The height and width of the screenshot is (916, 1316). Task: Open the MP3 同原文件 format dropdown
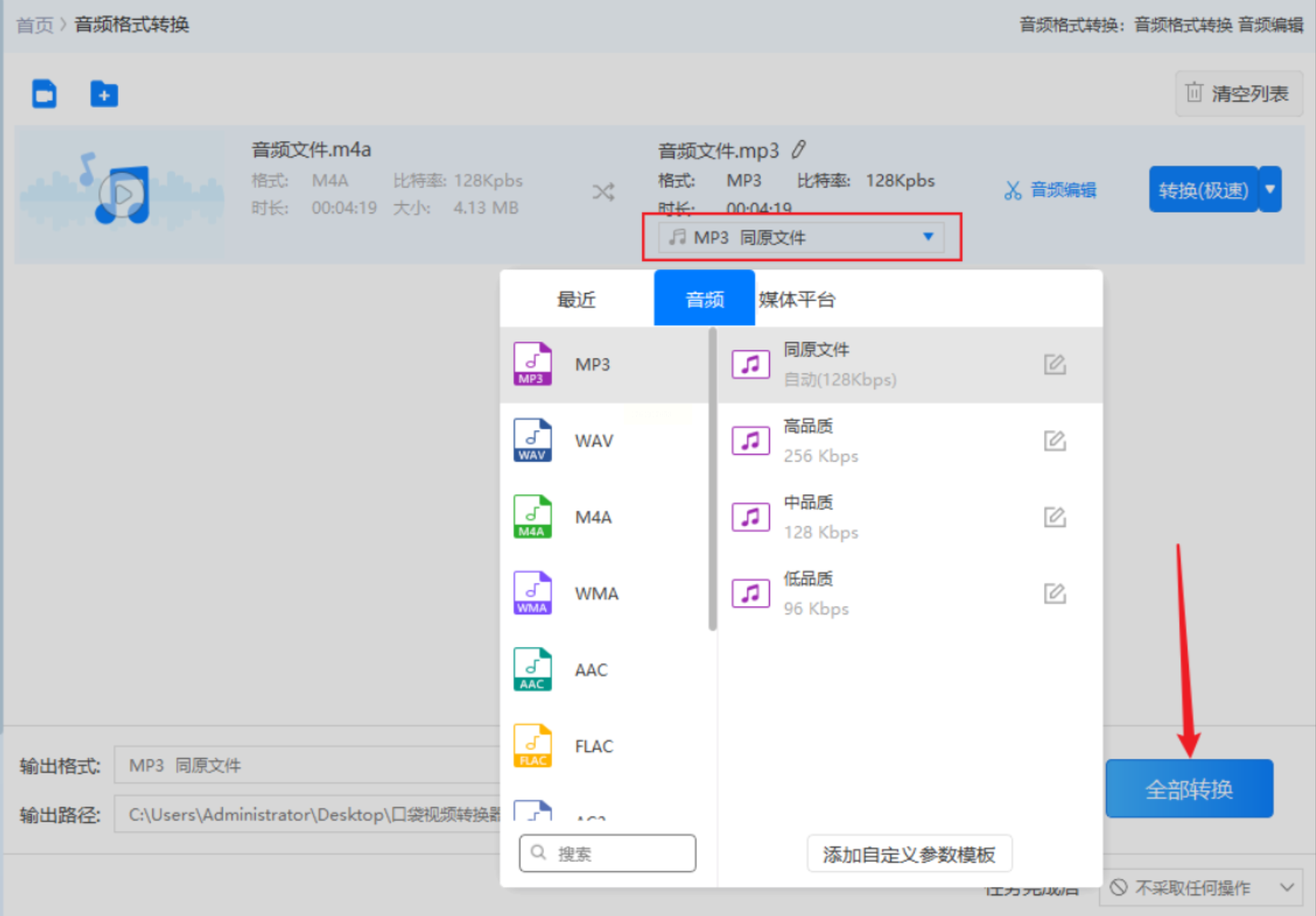pyautogui.click(x=801, y=237)
